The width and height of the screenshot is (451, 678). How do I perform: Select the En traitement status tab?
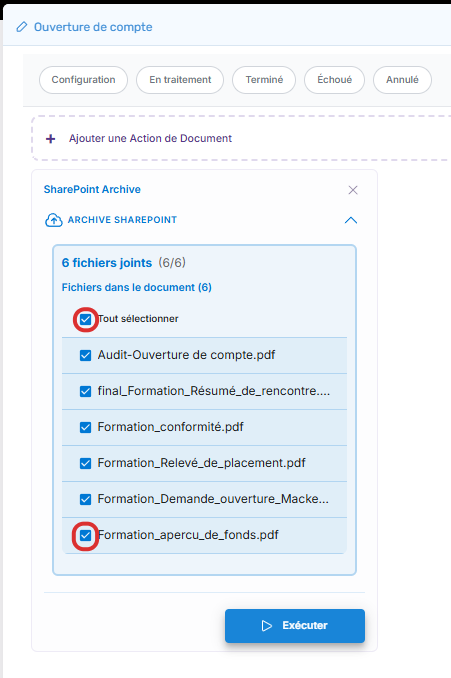coord(180,80)
